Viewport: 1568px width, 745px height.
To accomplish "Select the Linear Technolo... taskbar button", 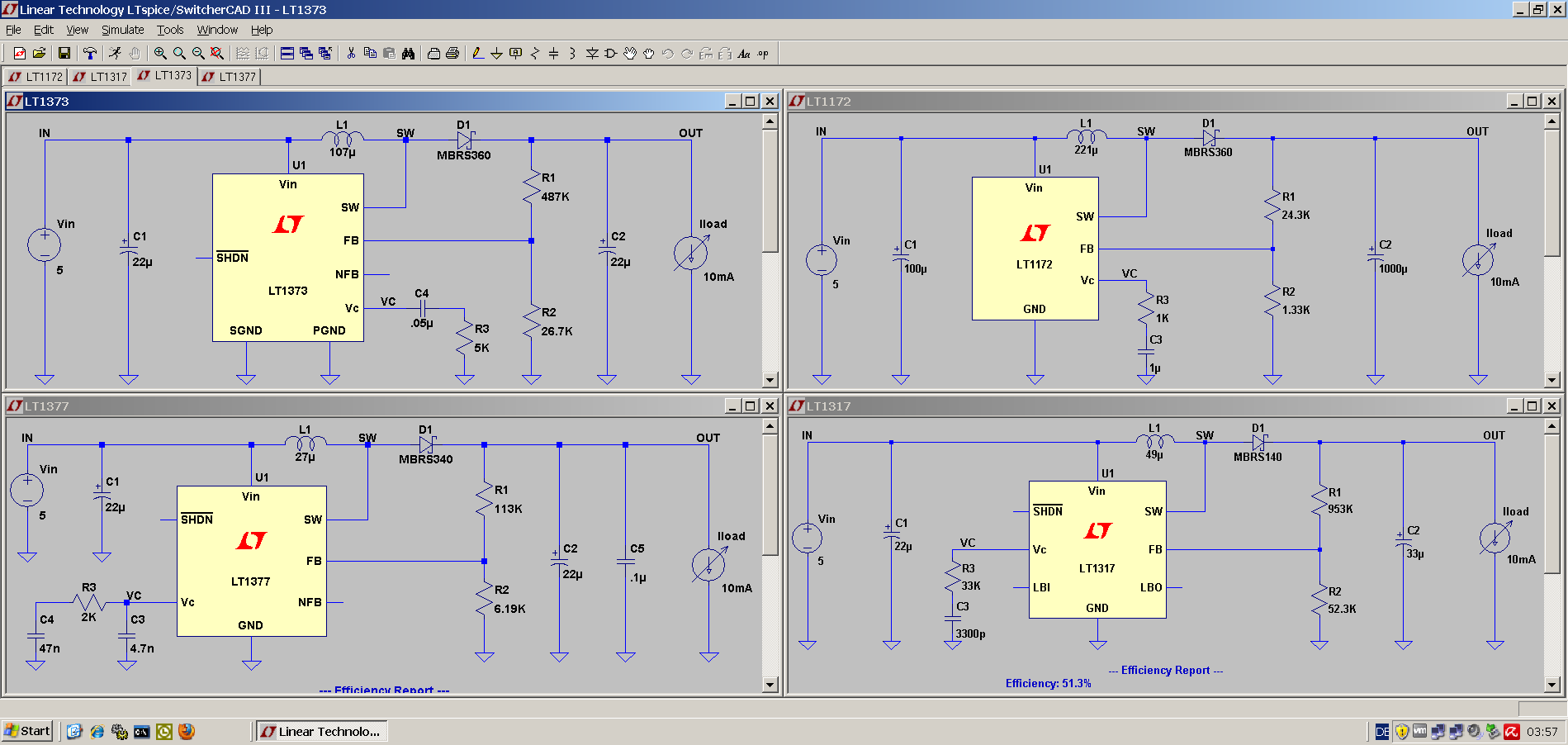I will tap(321, 731).
